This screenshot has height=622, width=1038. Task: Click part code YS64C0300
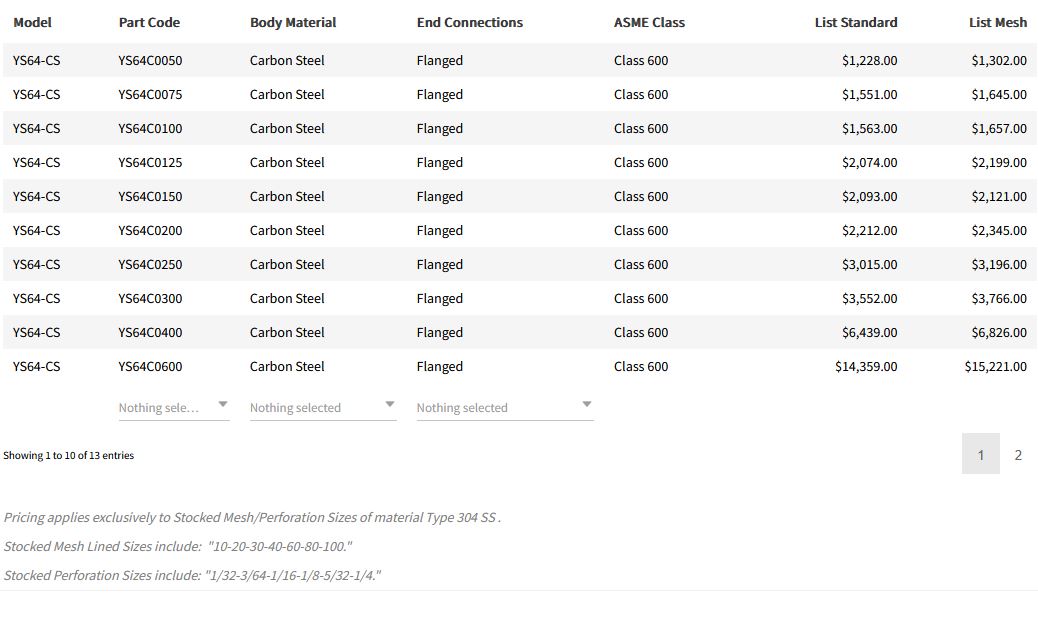150,298
